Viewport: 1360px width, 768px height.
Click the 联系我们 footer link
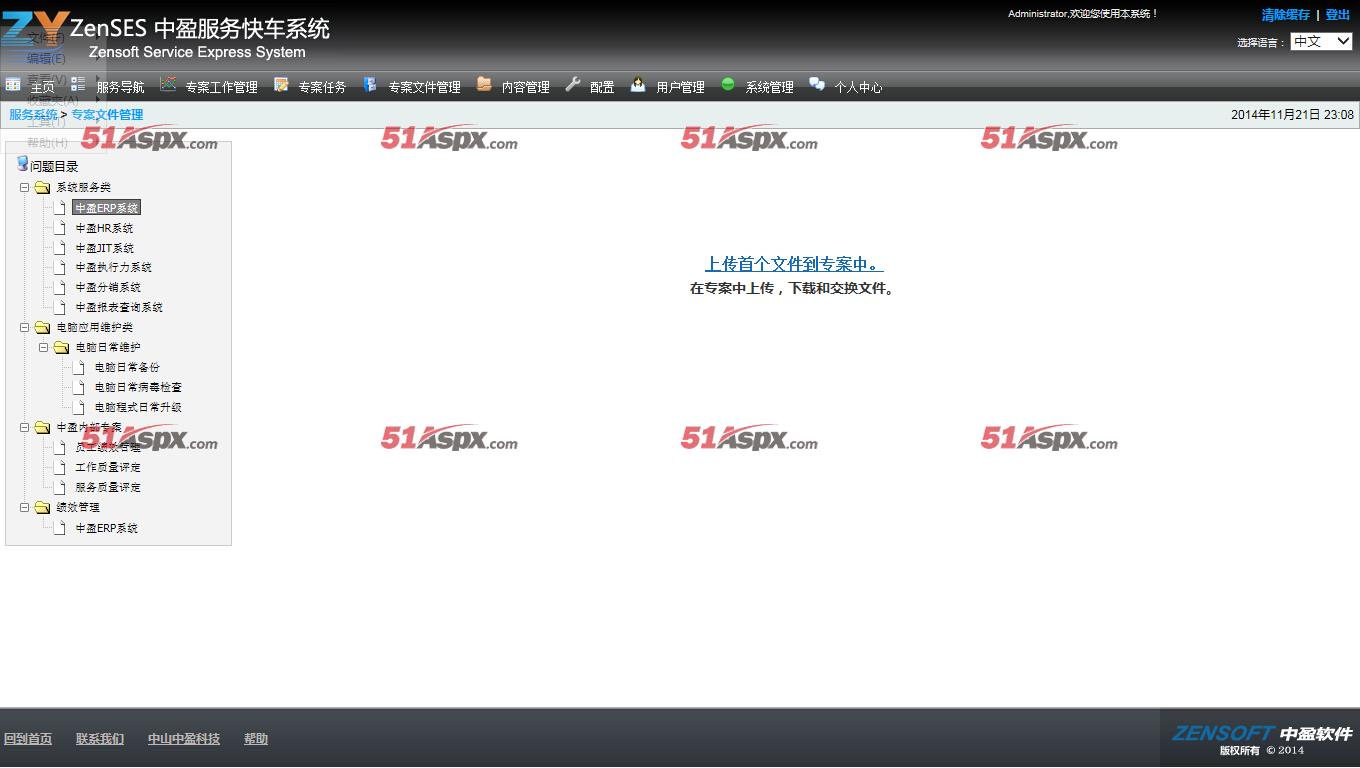pyautogui.click(x=100, y=739)
